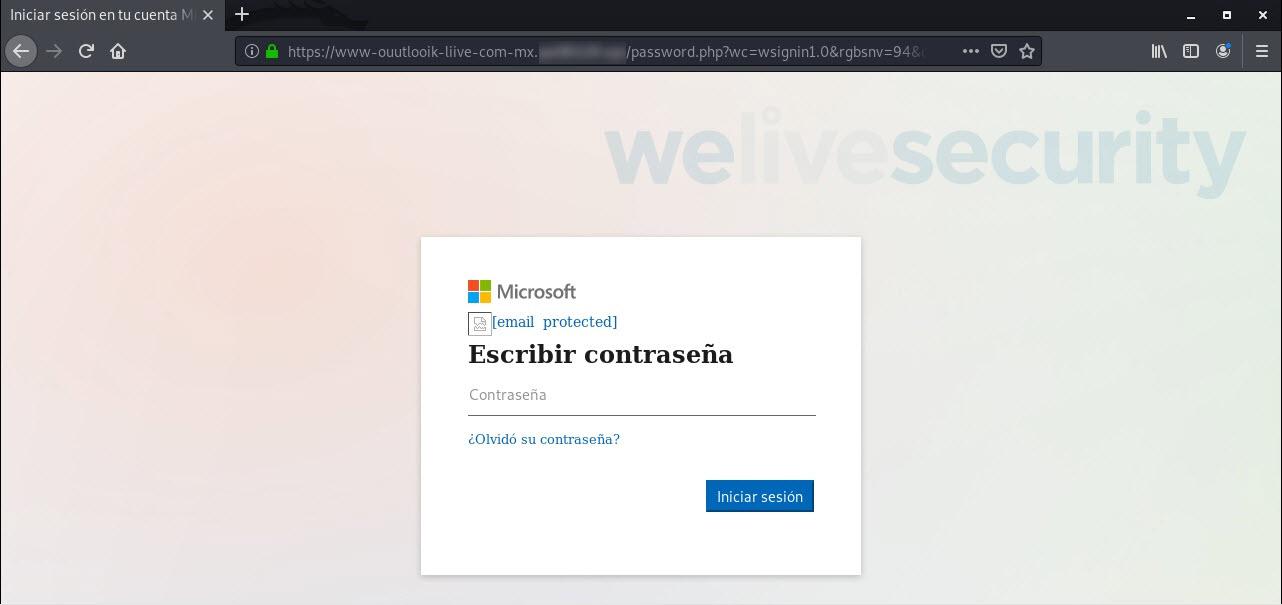Open the Firefox account profile icon
This screenshot has height=605, width=1282.
(1223, 51)
